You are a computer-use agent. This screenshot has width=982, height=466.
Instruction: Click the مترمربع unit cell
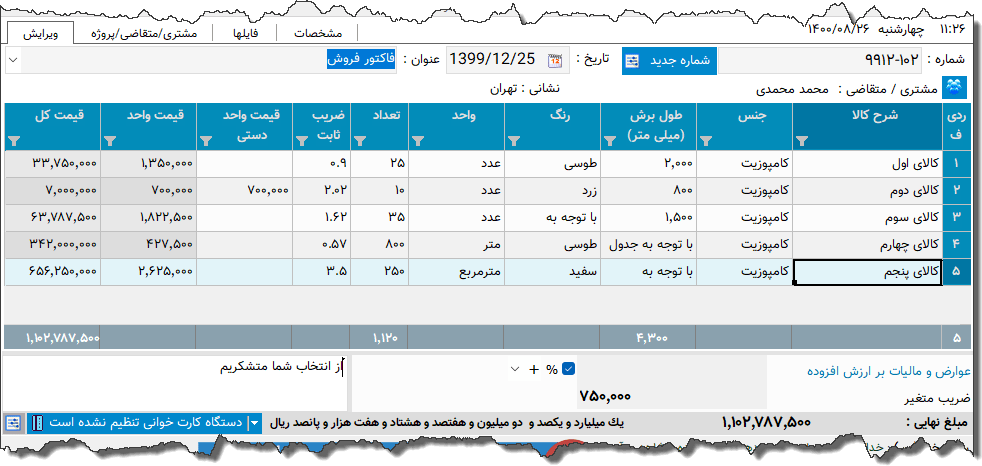click(456, 272)
